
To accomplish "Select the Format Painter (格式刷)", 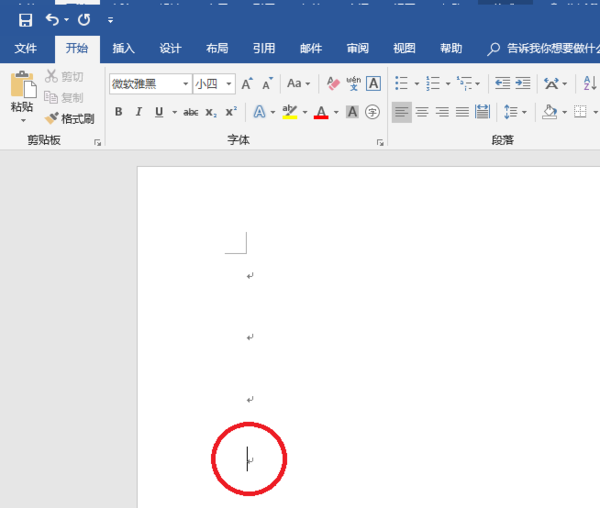I will coord(69,119).
